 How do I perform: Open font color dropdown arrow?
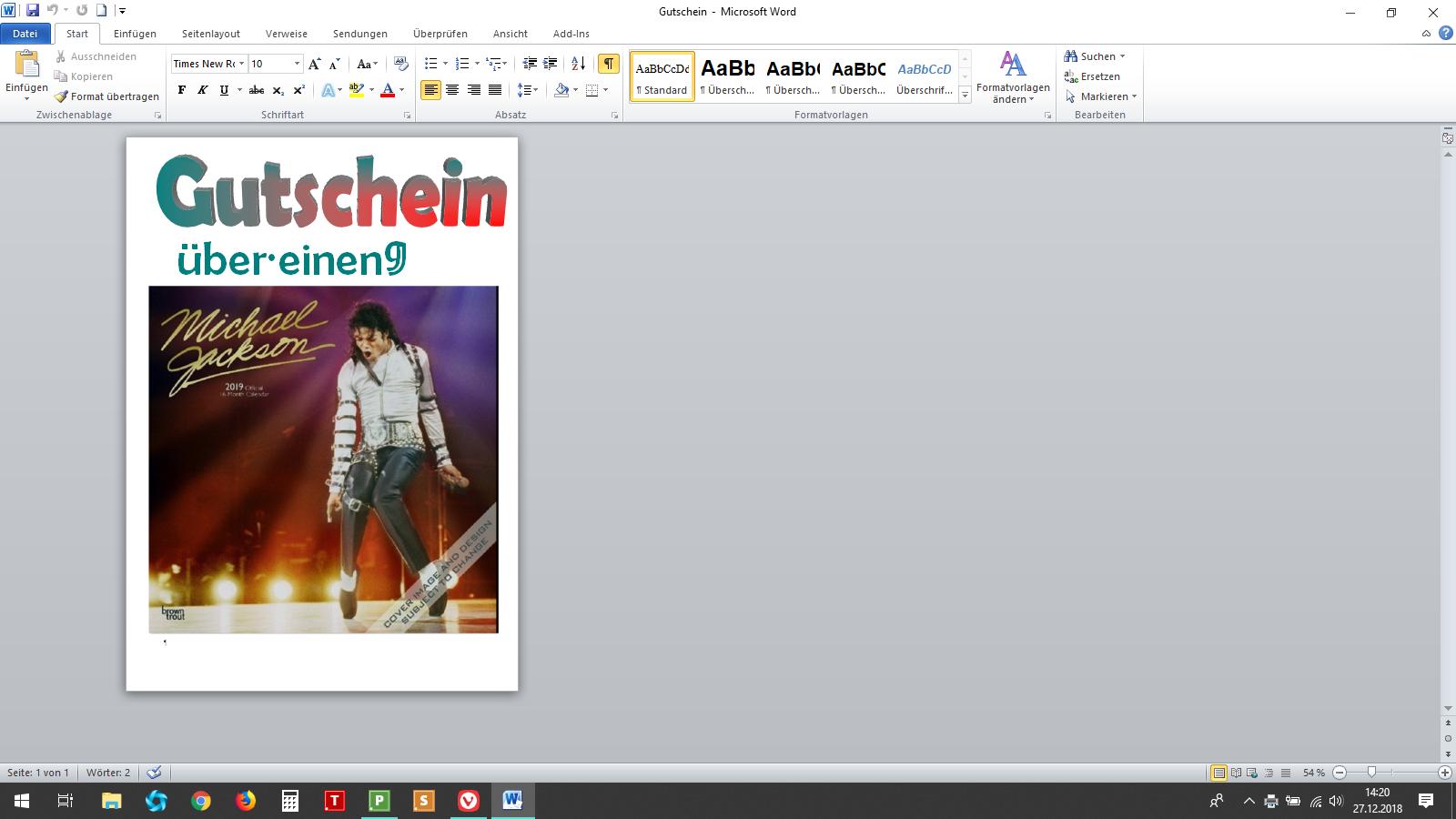click(401, 90)
